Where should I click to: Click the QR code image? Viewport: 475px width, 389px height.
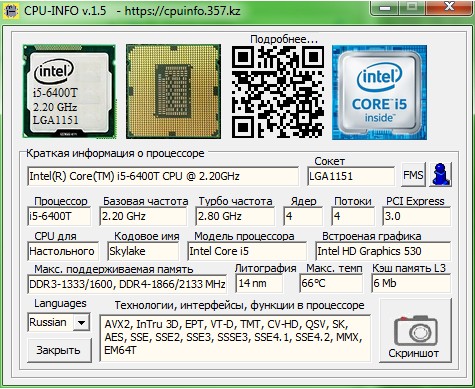pos(278,92)
